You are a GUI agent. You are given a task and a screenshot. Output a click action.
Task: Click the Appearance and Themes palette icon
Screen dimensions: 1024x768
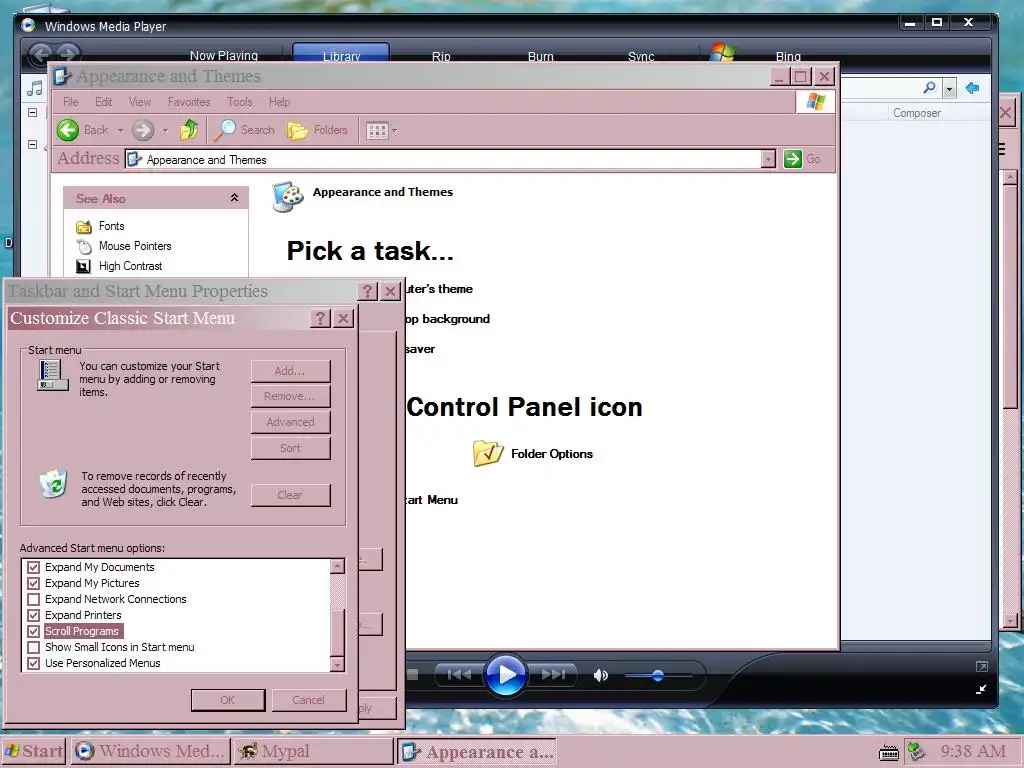coord(288,197)
